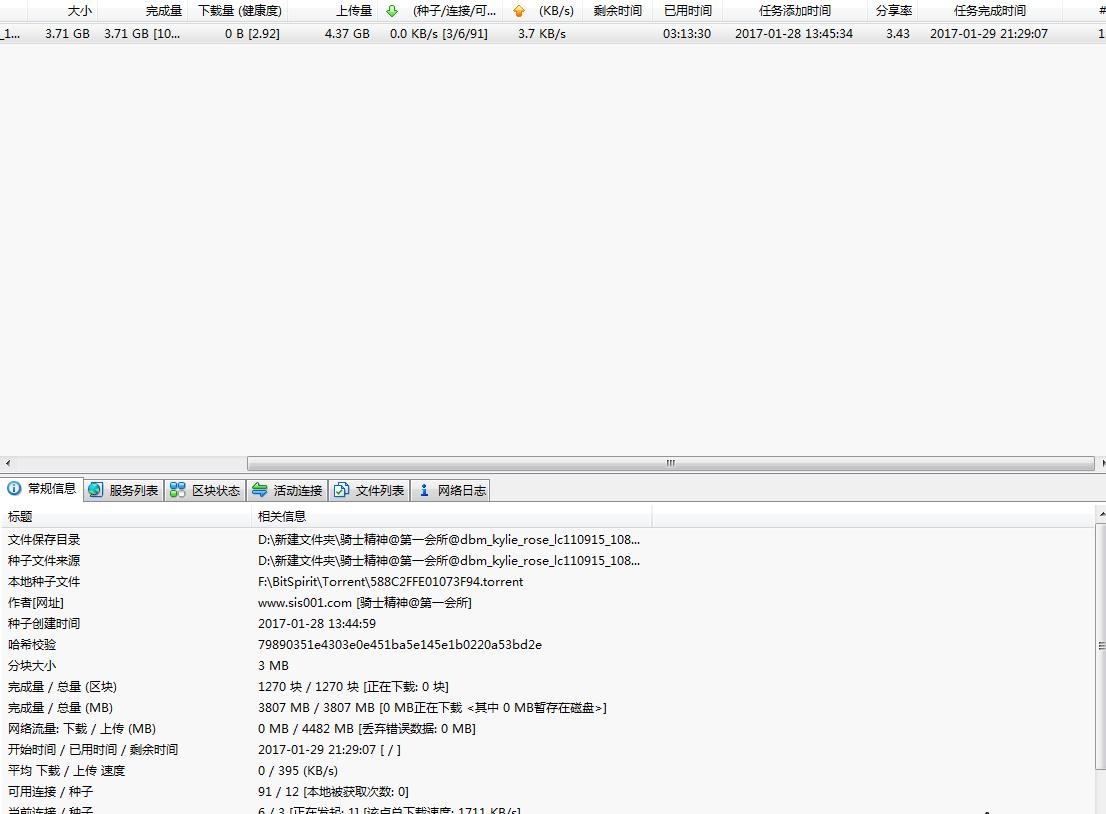Sort by 任务完成时间 column header
The width and height of the screenshot is (1106, 814).
click(x=989, y=11)
